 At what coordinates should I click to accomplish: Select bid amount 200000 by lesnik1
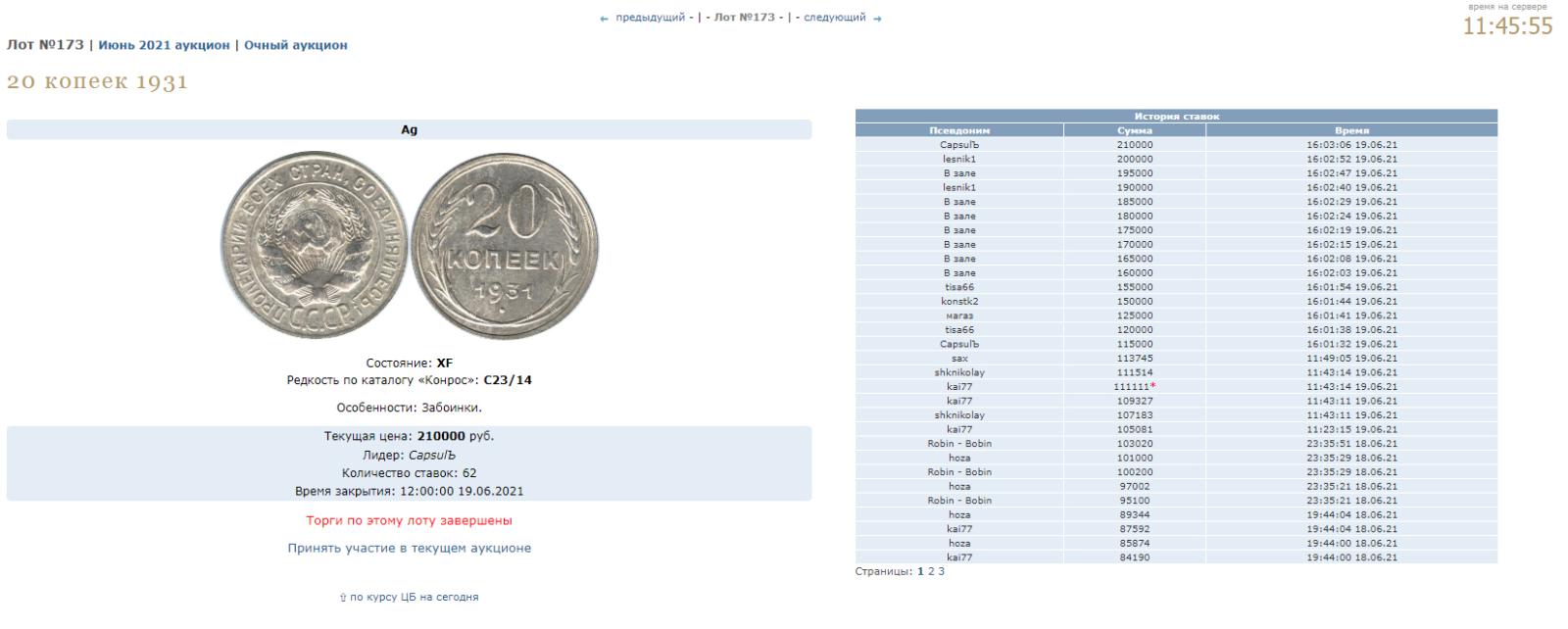click(x=1135, y=159)
